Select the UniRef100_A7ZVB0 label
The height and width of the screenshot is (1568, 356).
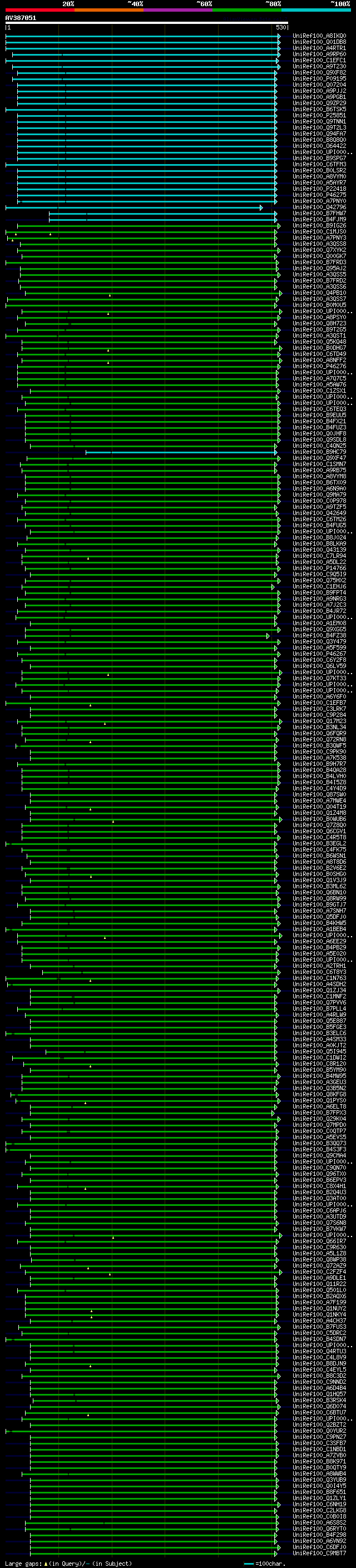click(x=319, y=1456)
